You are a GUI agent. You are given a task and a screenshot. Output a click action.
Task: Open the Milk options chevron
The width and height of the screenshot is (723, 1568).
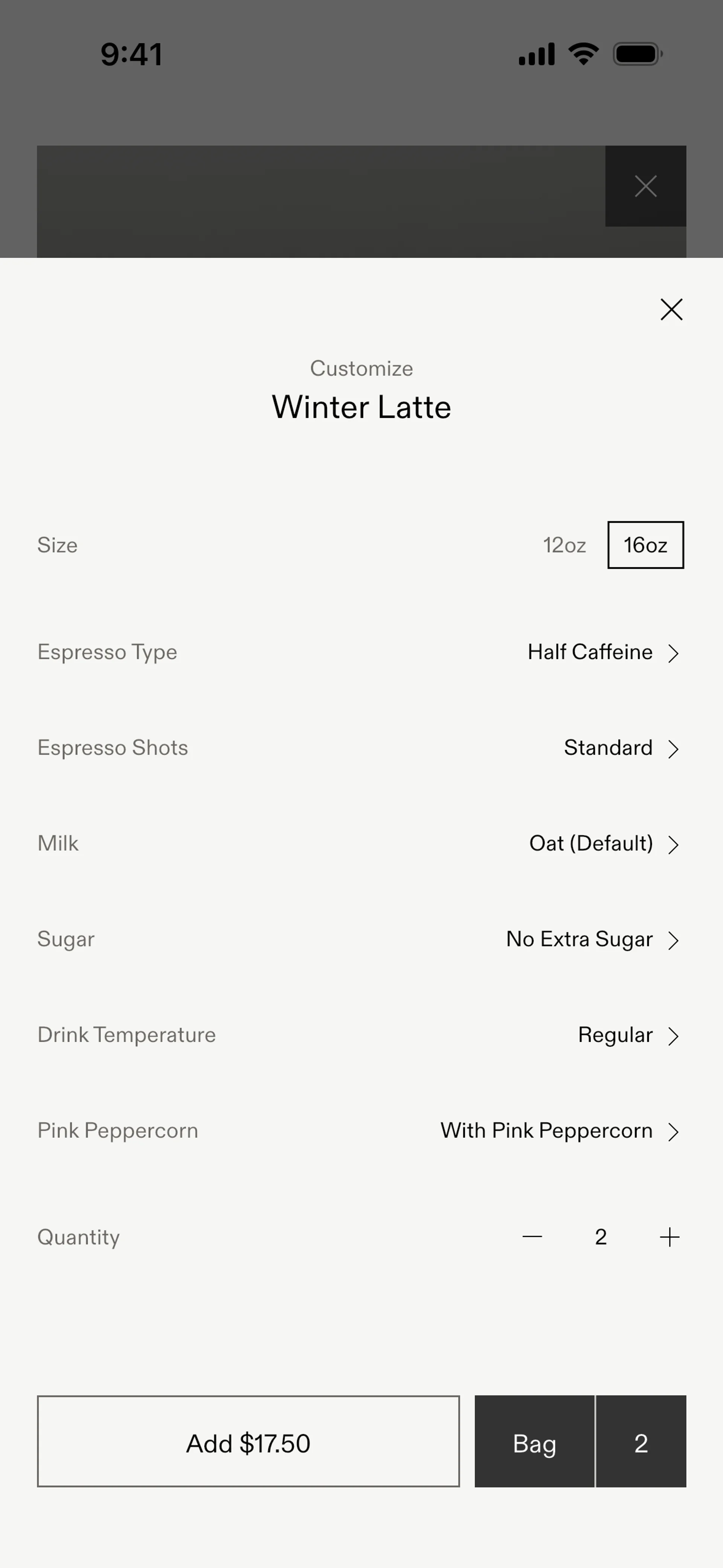click(673, 844)
